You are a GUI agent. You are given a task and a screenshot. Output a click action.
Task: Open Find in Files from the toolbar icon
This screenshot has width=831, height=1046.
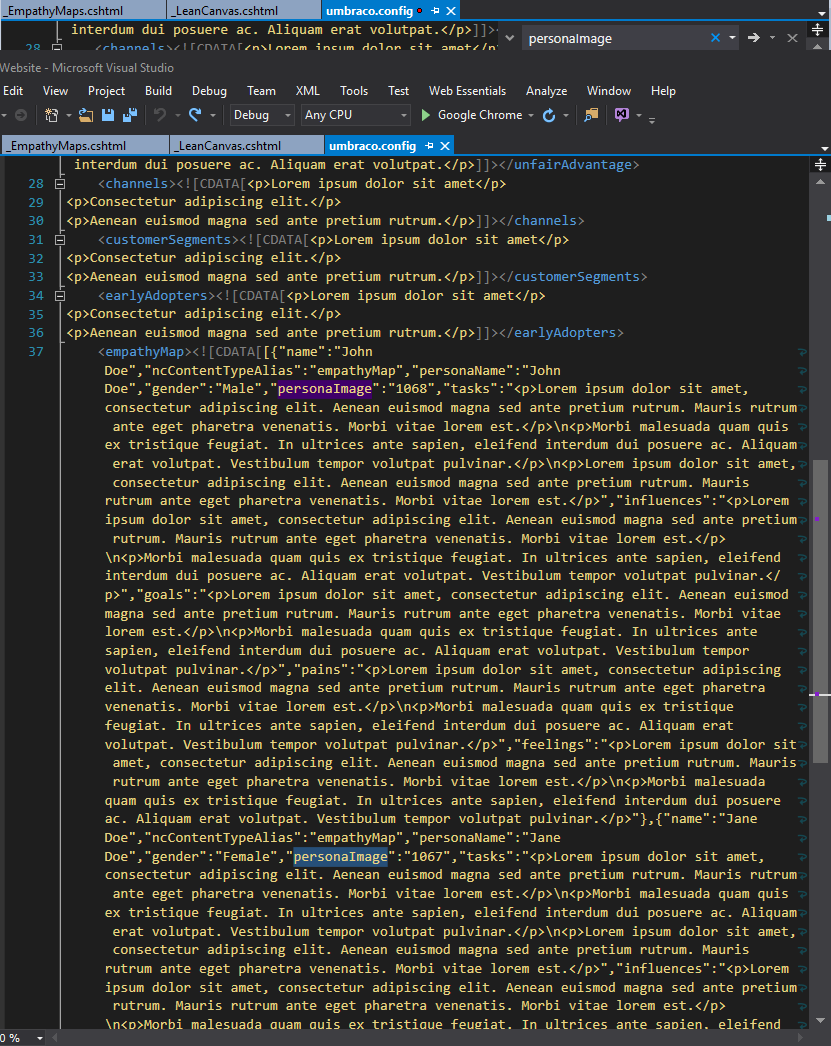coord(591,115)
